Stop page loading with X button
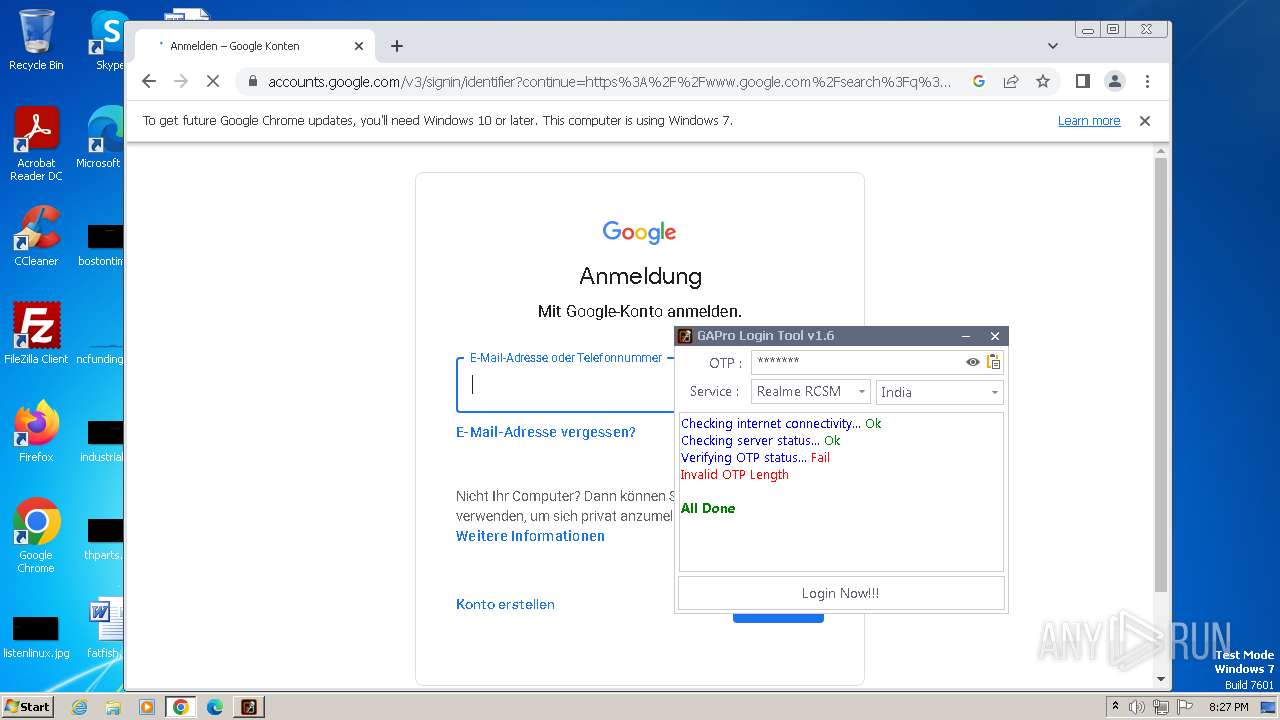This screenshot has height=720, width=1280. (x=213, y=81)
